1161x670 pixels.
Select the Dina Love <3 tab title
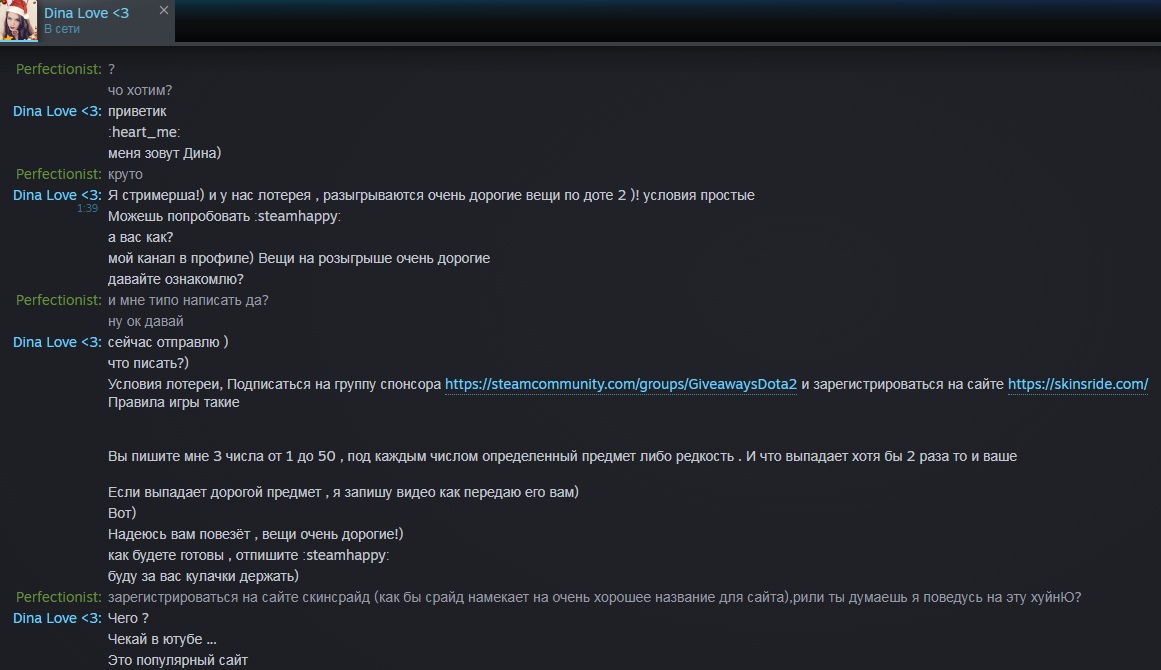click(x=86, y=12)
